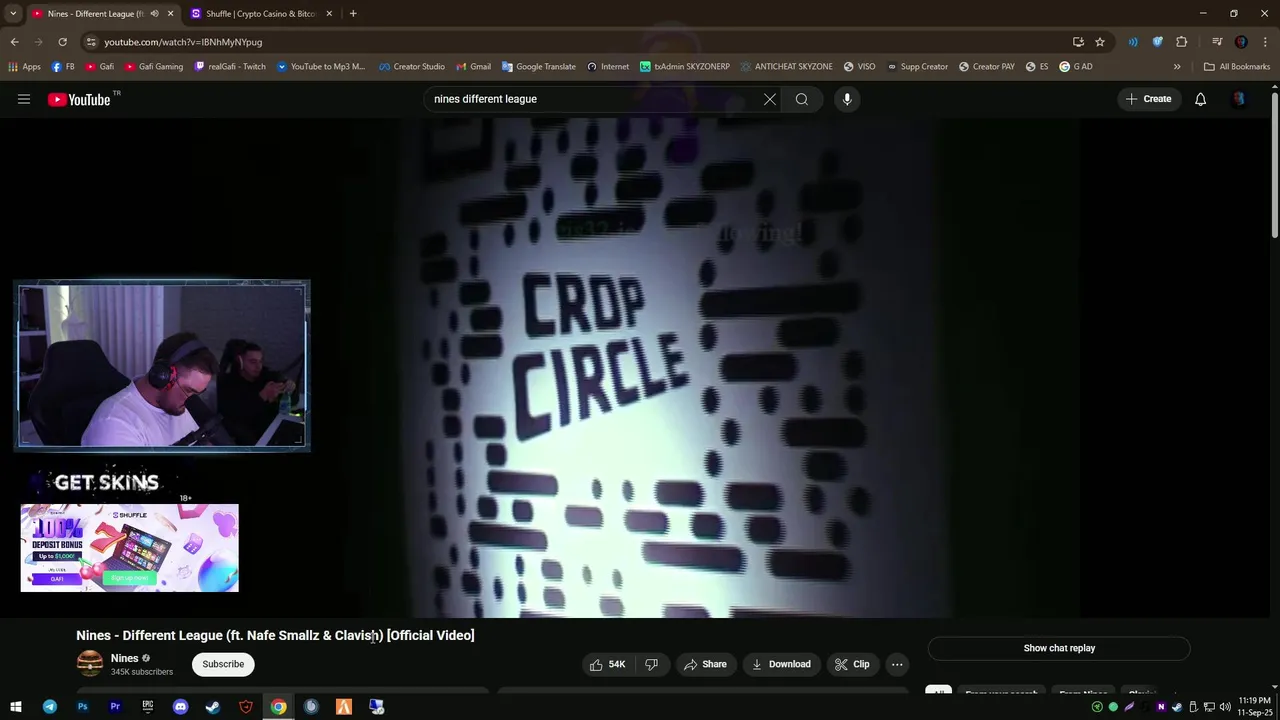Image resolution: width=1280 pixels, height=720 pixels.
Task: Open the Chrome three-dot menu
Action: [1265, 42]
